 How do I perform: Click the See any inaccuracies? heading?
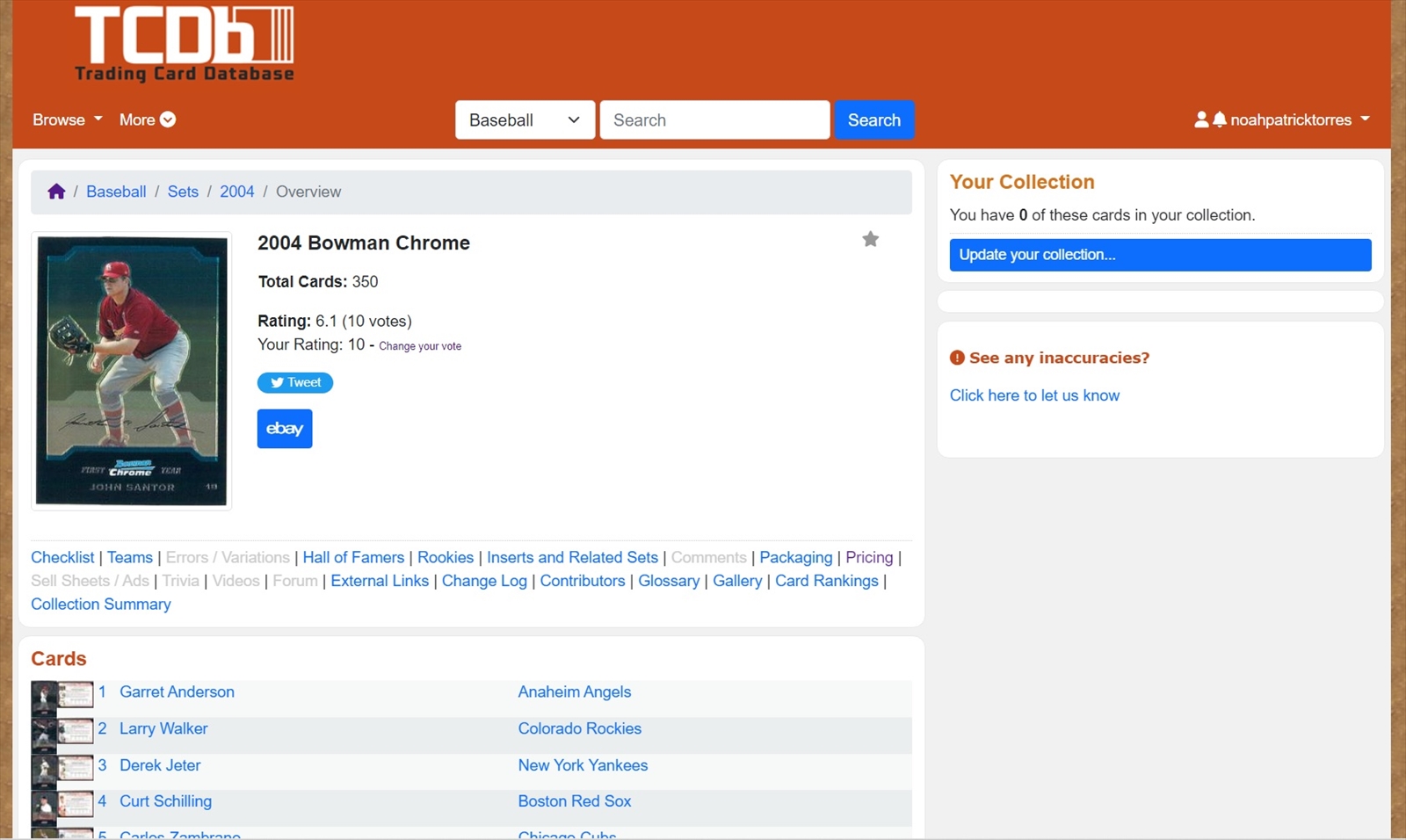click(x=1059, y=358)
